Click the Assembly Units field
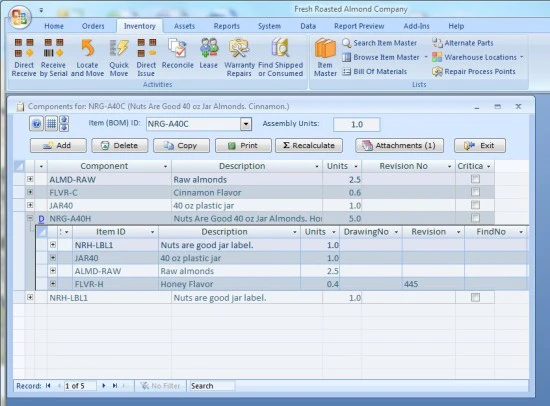 click(357, 125)
